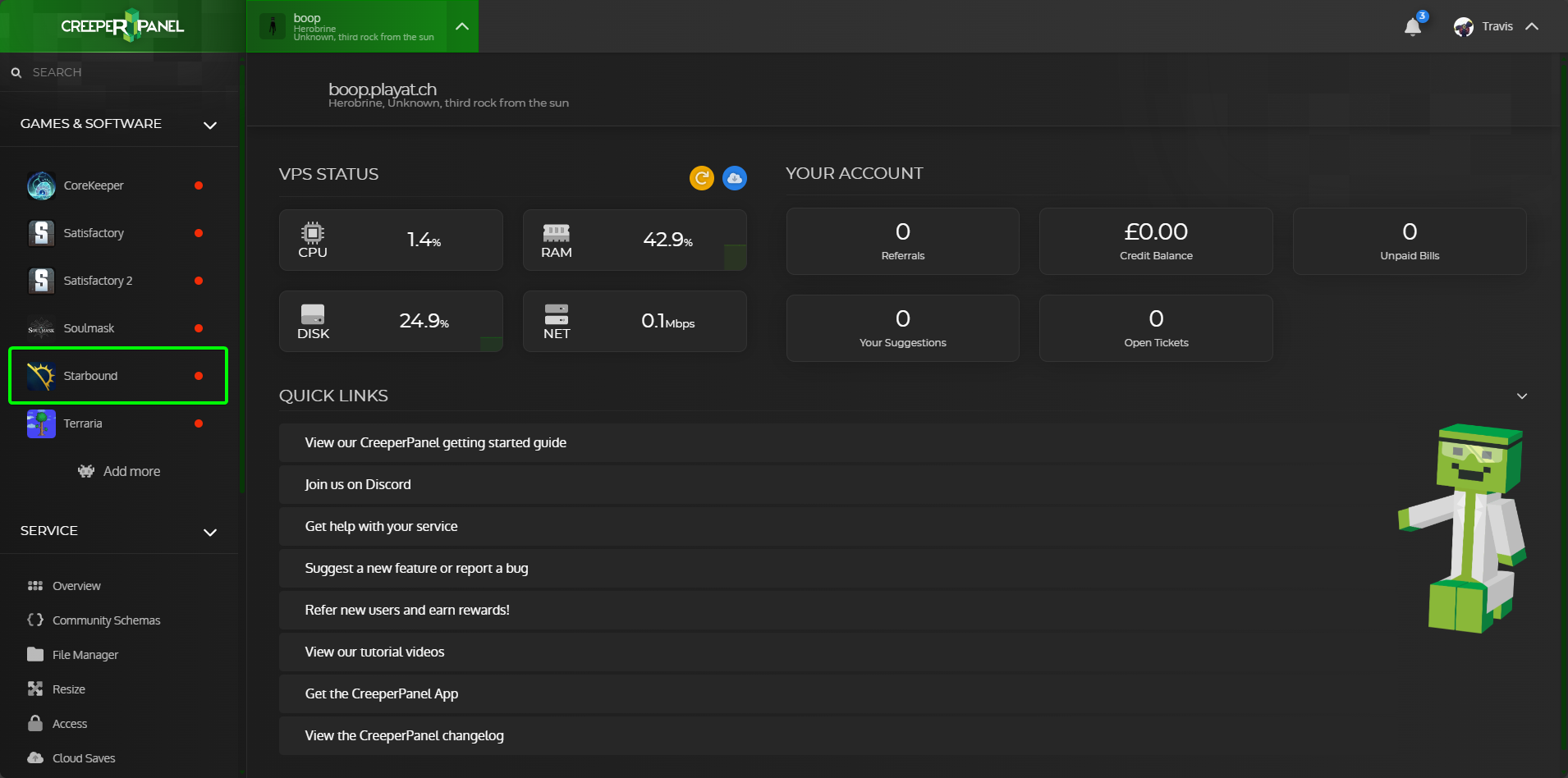Click the CoreKeeper red status dot
This screenshot has width=1568, height=778.
coord(199,185)
